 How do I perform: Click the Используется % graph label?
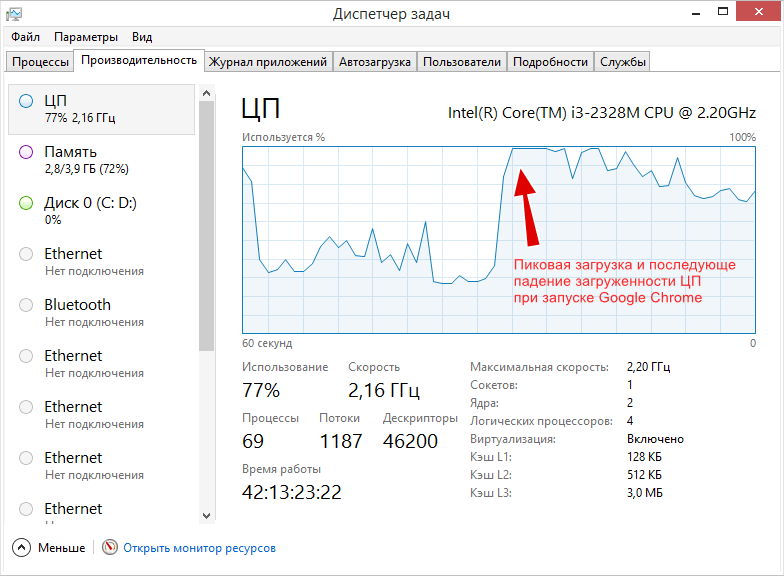point(284,137)
